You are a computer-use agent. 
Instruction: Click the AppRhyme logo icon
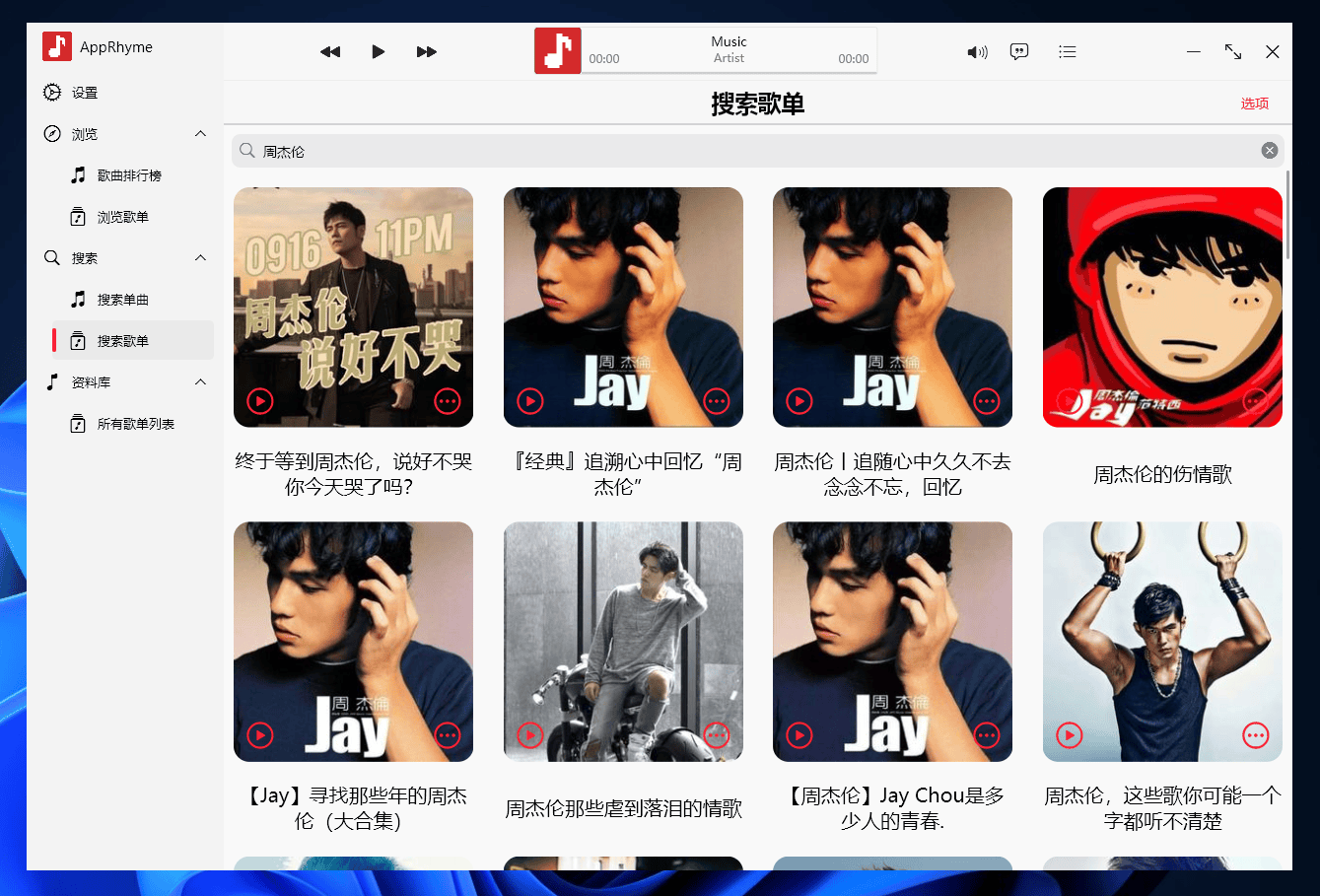tap(57, 46)
